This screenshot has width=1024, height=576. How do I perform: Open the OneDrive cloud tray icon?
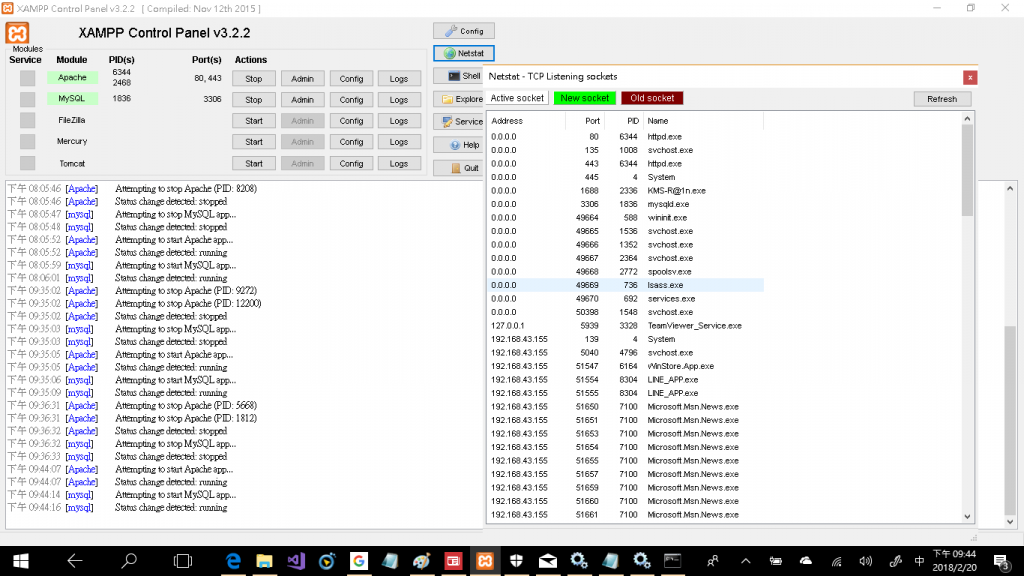pyautogui.click(x=806, y=561)
